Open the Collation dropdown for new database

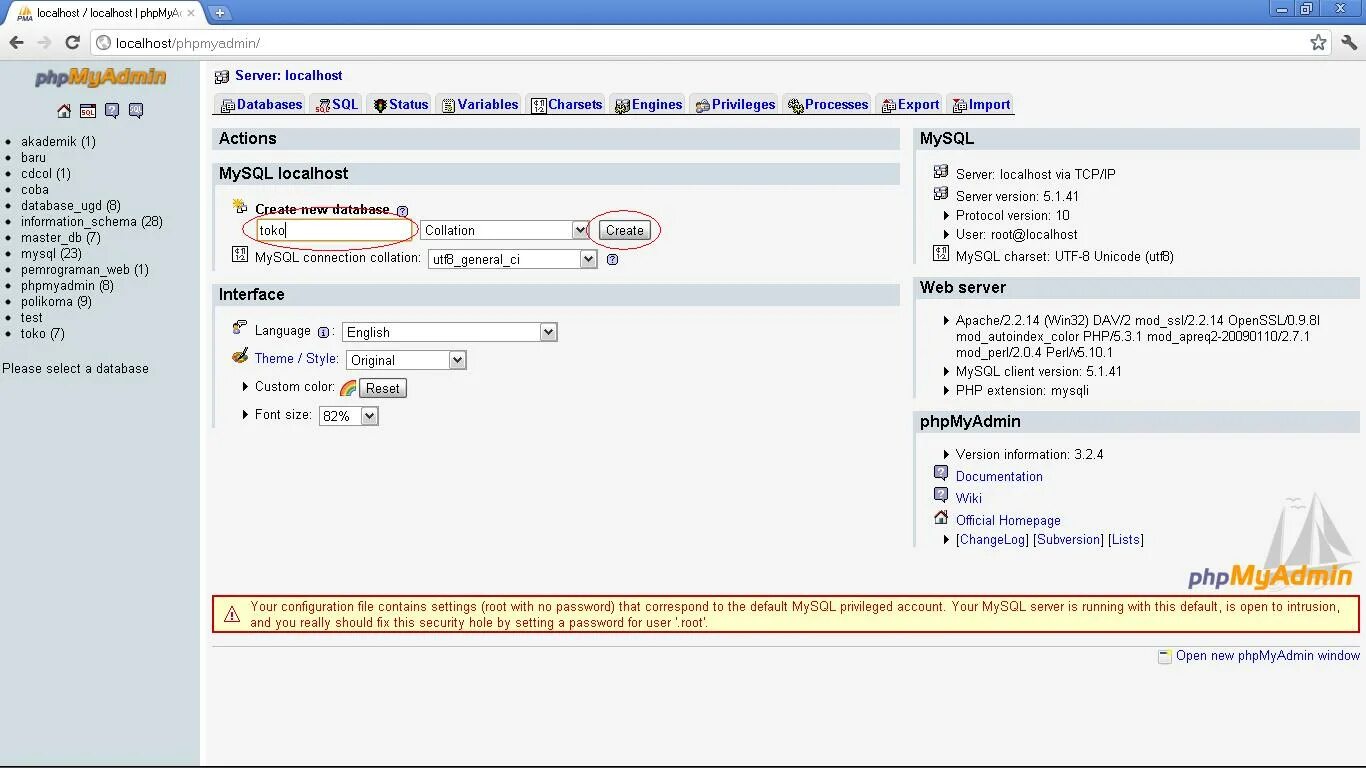point(504,230)
